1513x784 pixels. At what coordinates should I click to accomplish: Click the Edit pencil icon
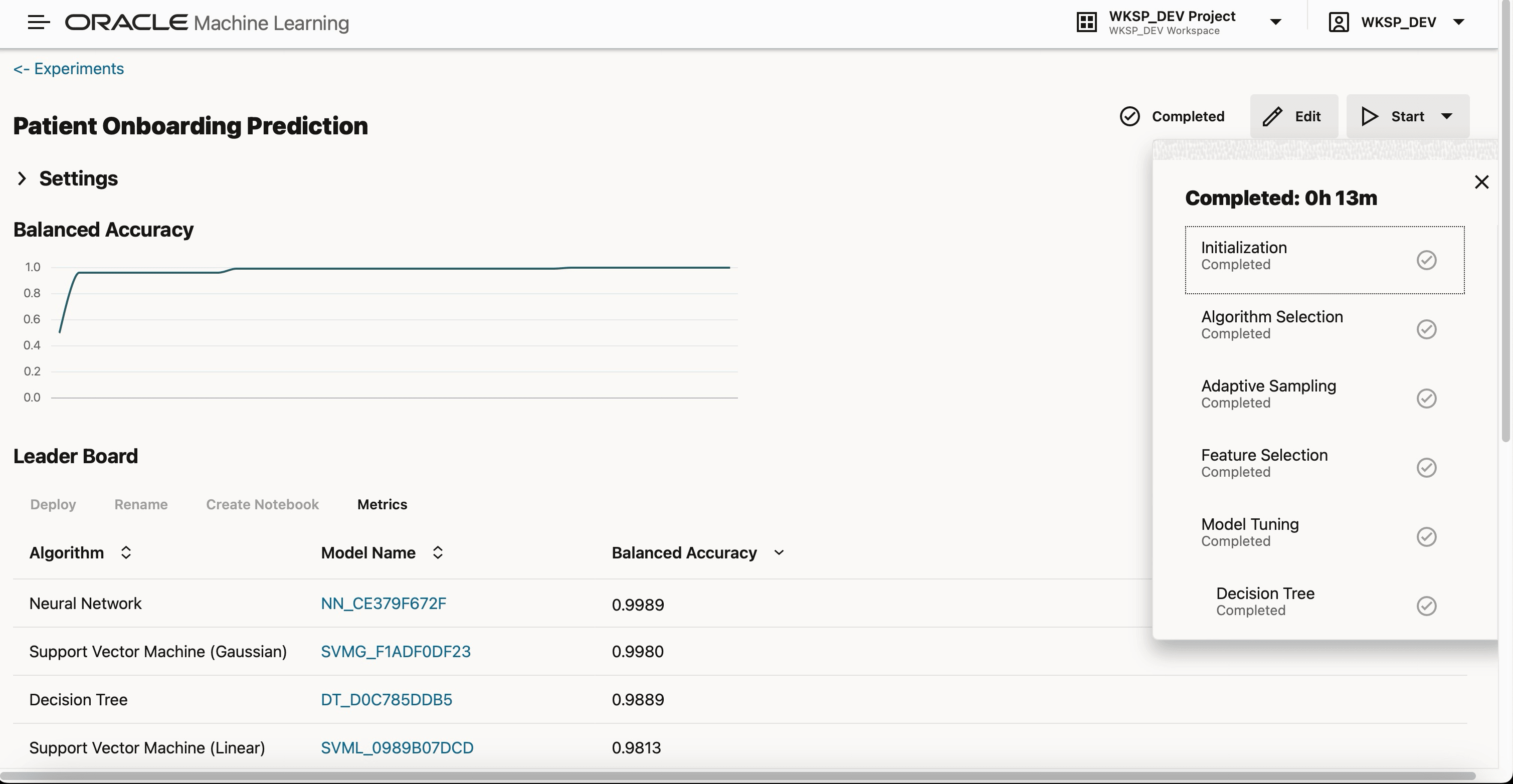[1272, 116]
